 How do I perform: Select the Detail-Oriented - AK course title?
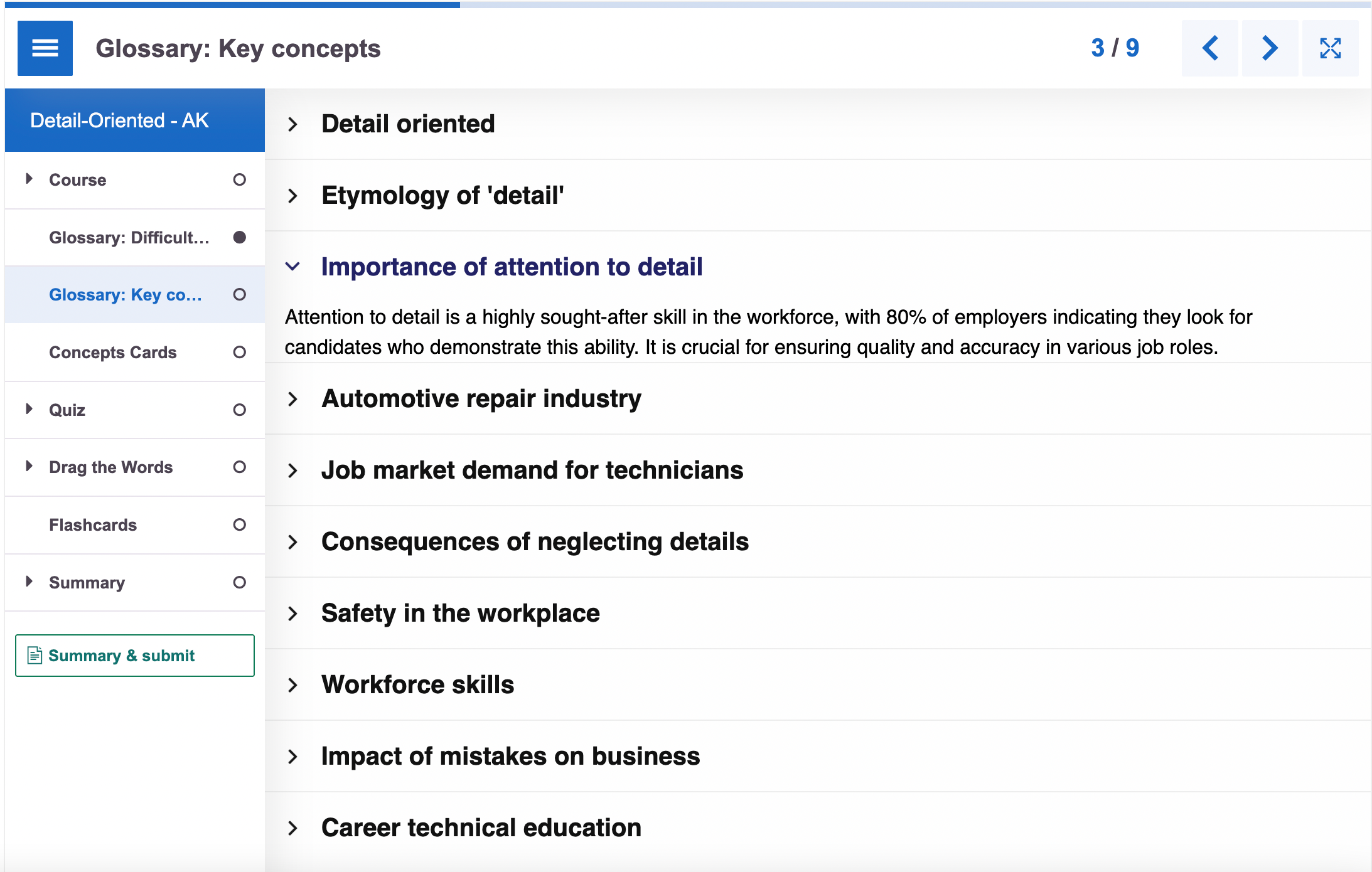point(120,120)
